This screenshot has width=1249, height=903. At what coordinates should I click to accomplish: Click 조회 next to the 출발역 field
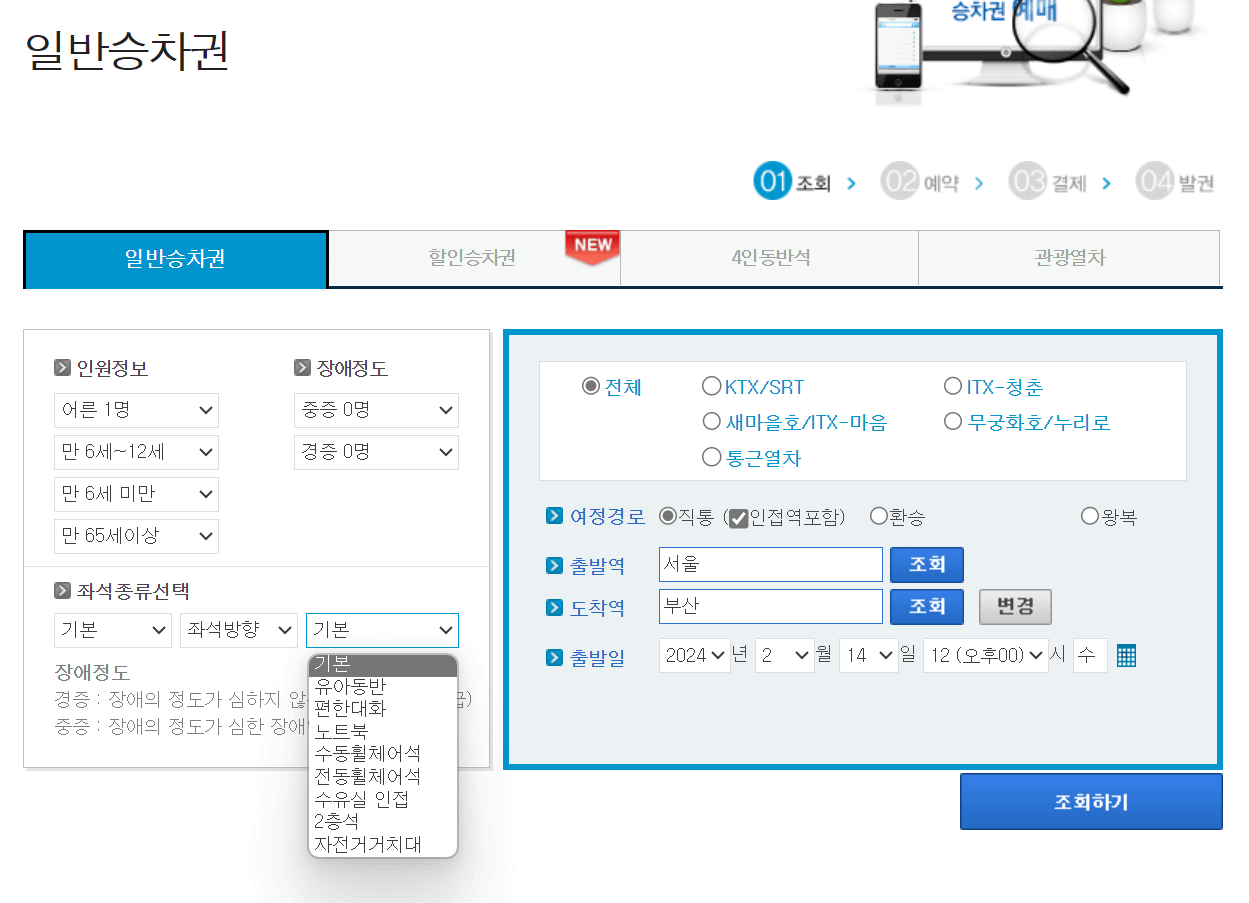(x=926, y=565)
